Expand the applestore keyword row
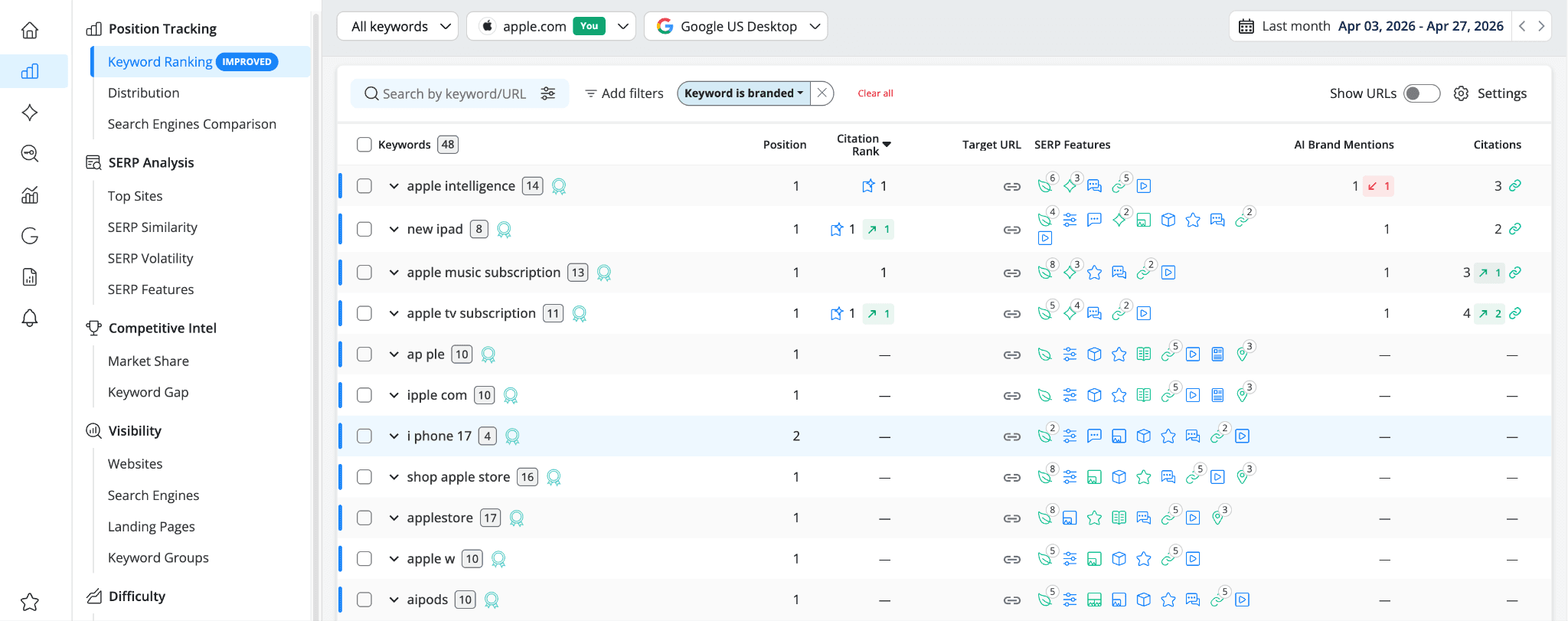The height and width of the screenshot is (621, 1568). point(394,518)
